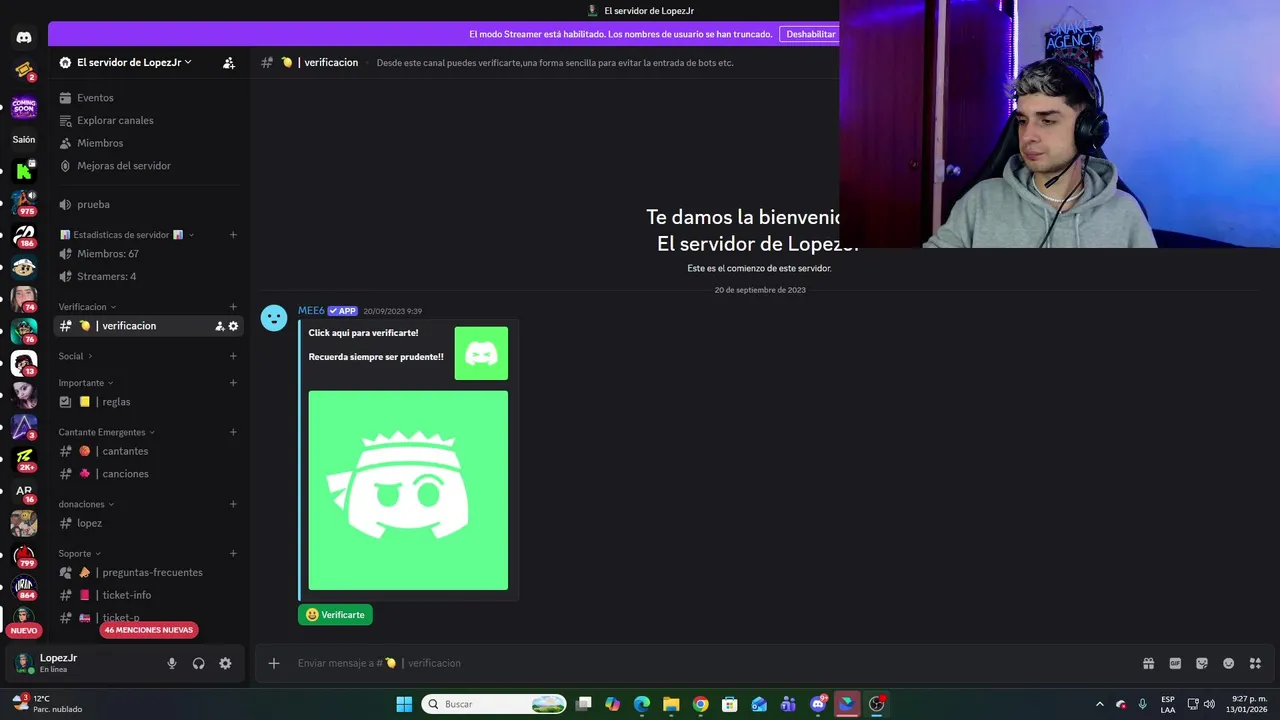
Task: Expand the Social category
Action: (x=76, y=356)
